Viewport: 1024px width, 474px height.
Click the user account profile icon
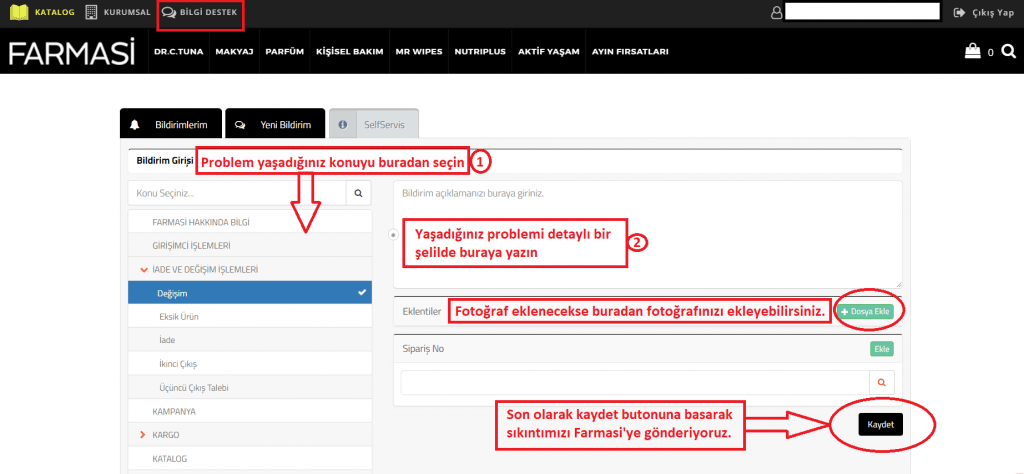(x=776, y=12)
